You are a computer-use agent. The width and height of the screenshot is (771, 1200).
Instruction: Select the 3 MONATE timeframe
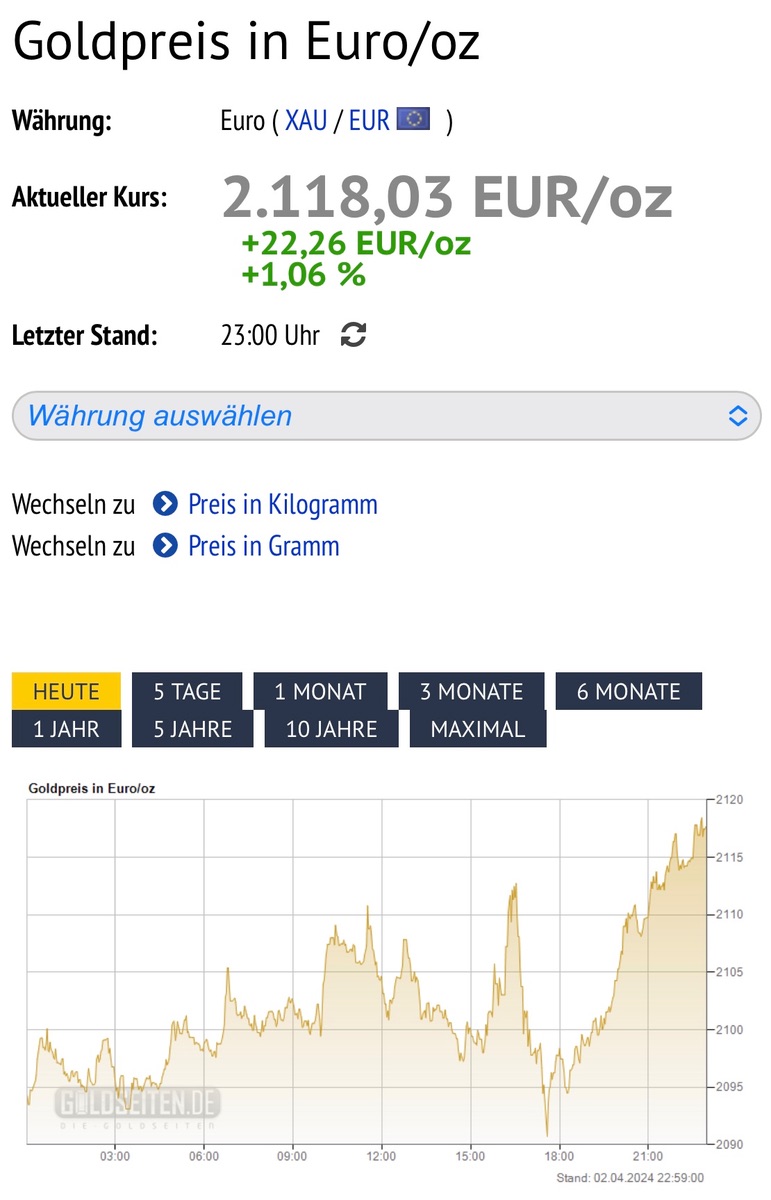click(471, 691)
